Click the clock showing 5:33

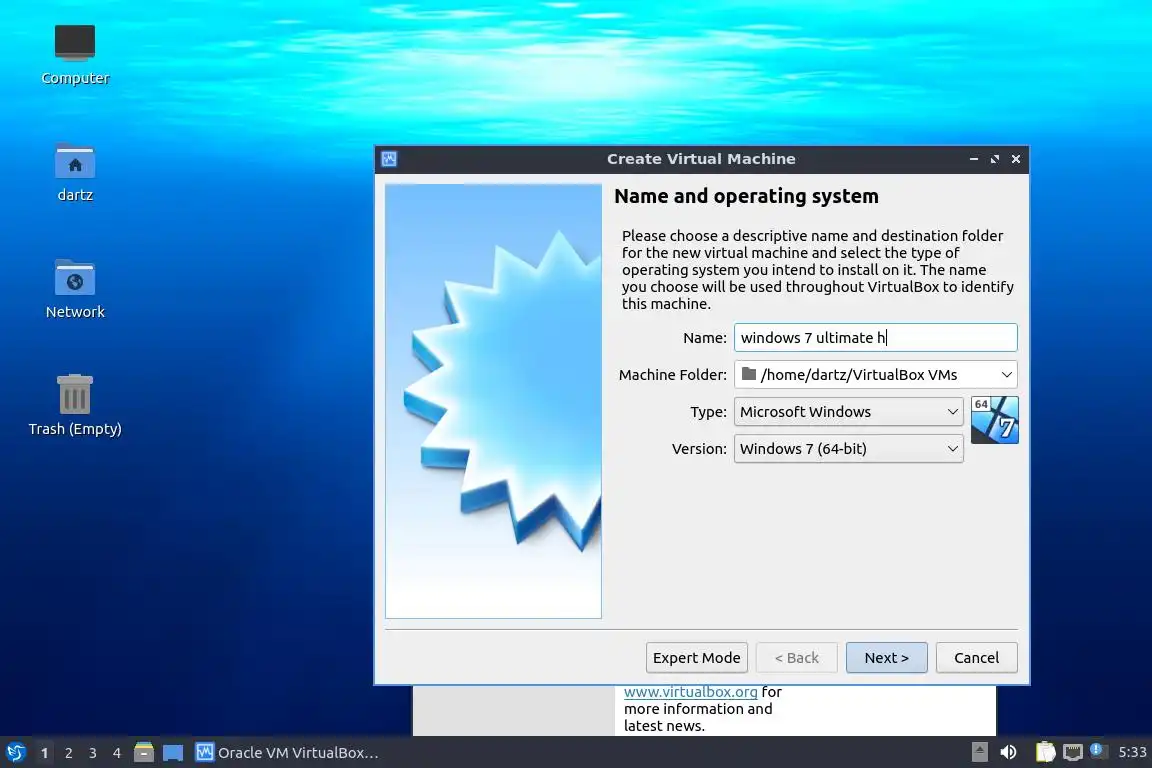[x=1132, y=752]
